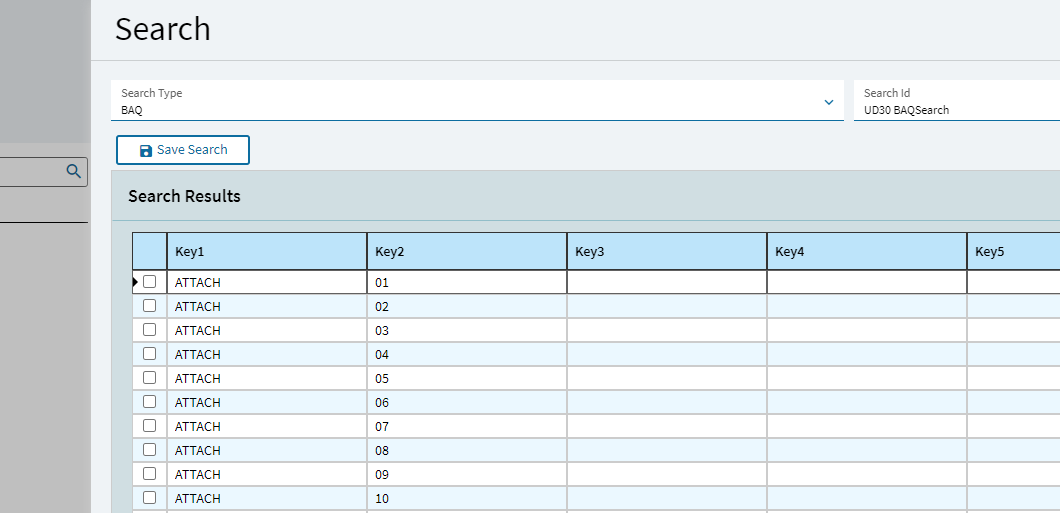Check the box for ATTACH row 05
This screenshot has height=513, width=1060.
click(x=149, y=377)
